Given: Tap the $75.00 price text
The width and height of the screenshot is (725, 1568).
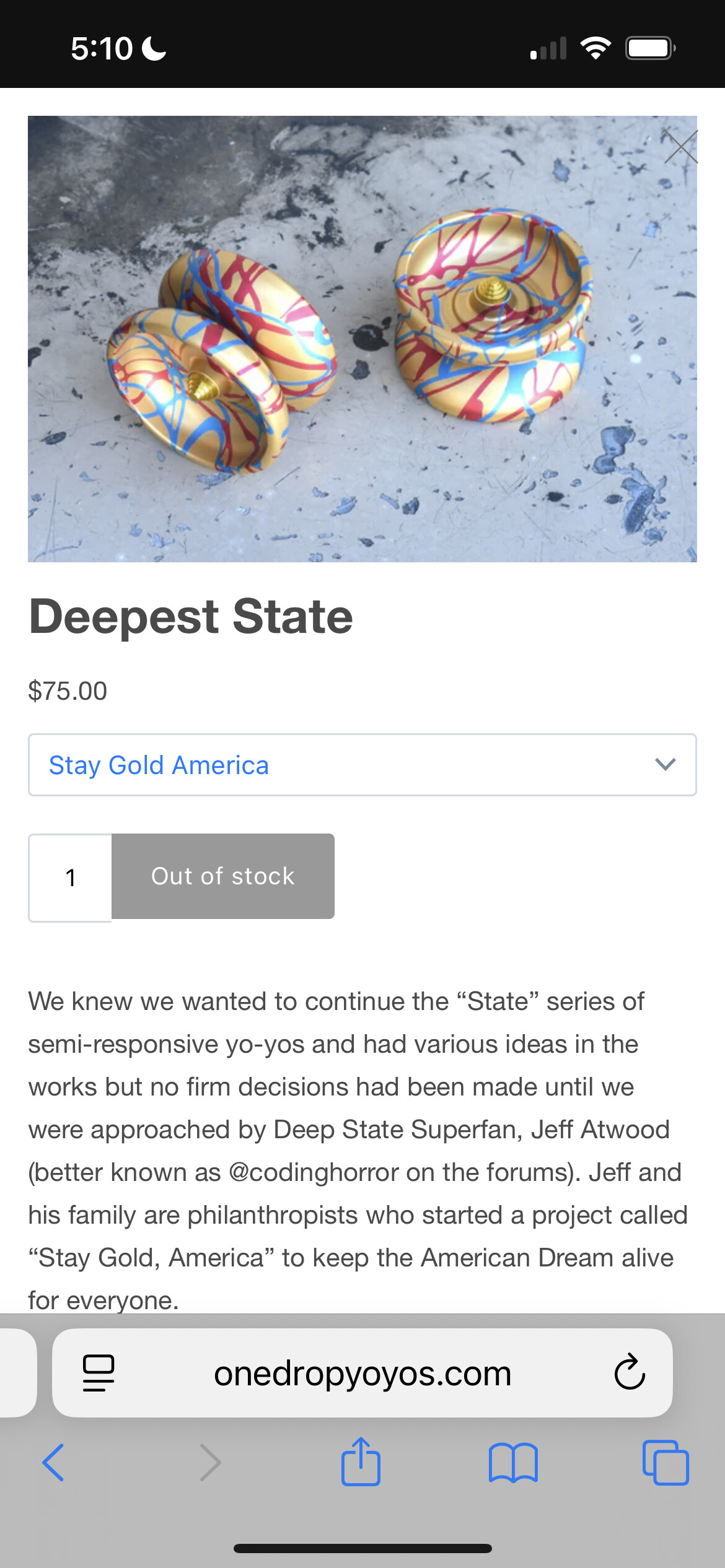Looking at the screenshot, I should (68, 690).
